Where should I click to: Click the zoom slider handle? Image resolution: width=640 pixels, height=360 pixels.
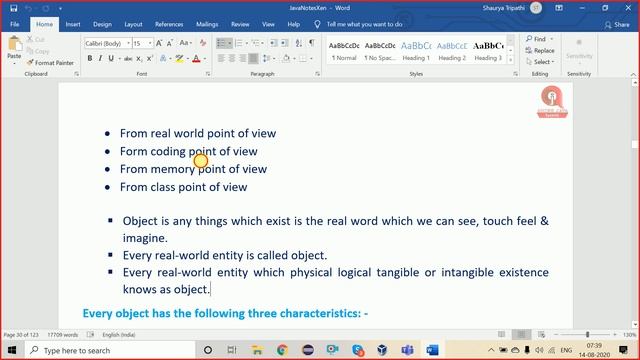587,335
